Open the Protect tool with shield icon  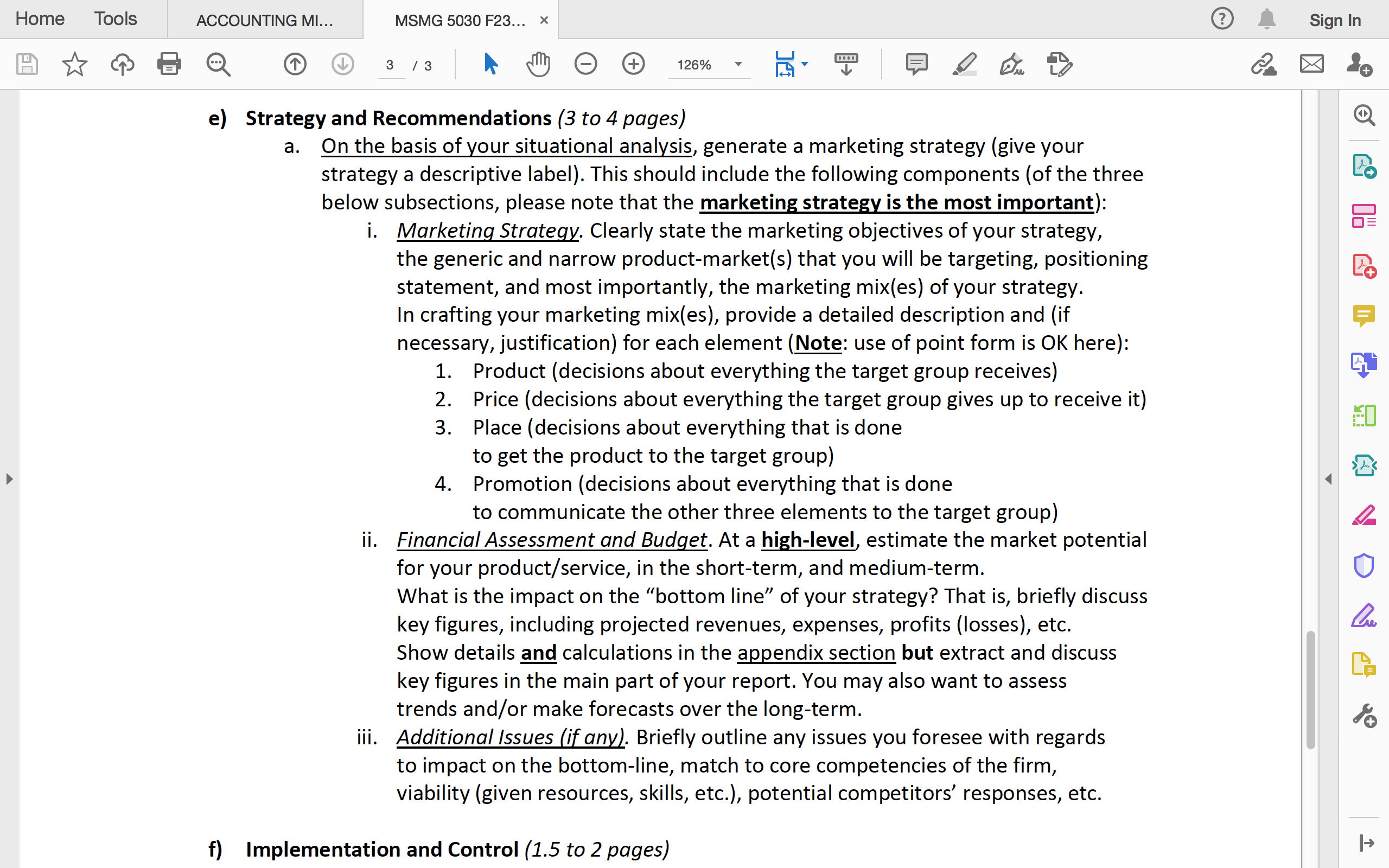click(1365, 565)
